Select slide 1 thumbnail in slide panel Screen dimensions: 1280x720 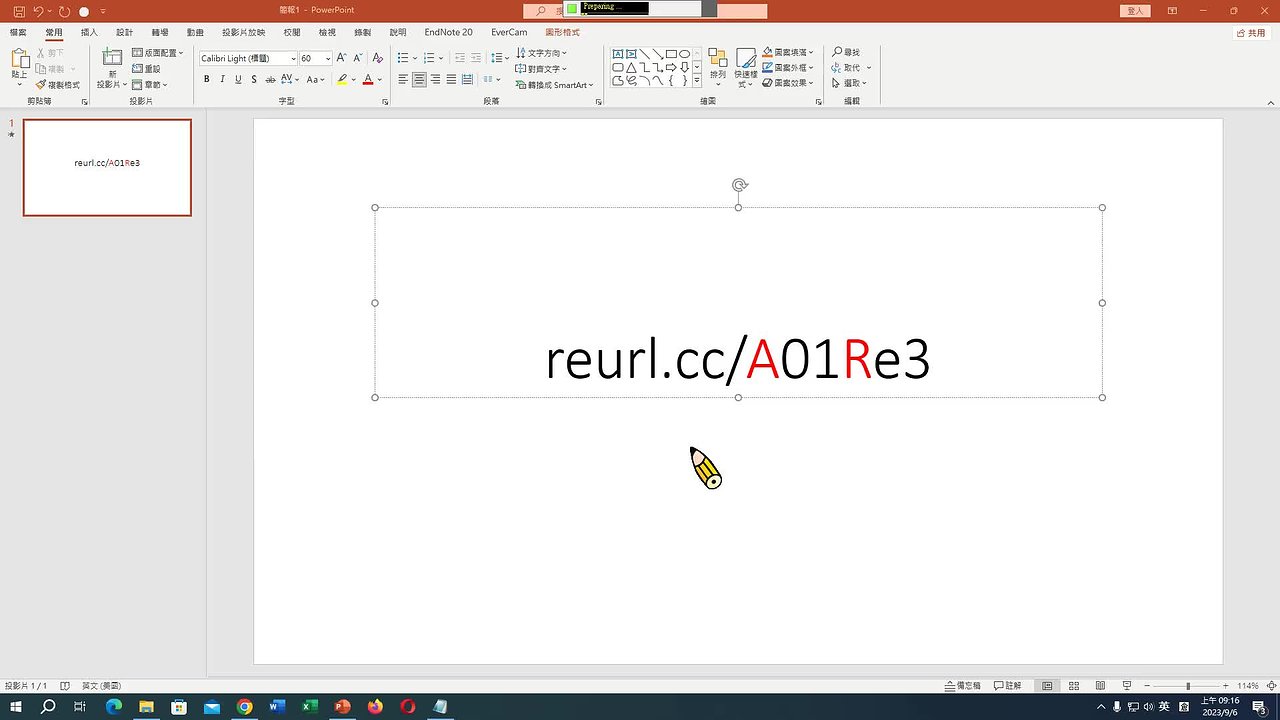107,167
